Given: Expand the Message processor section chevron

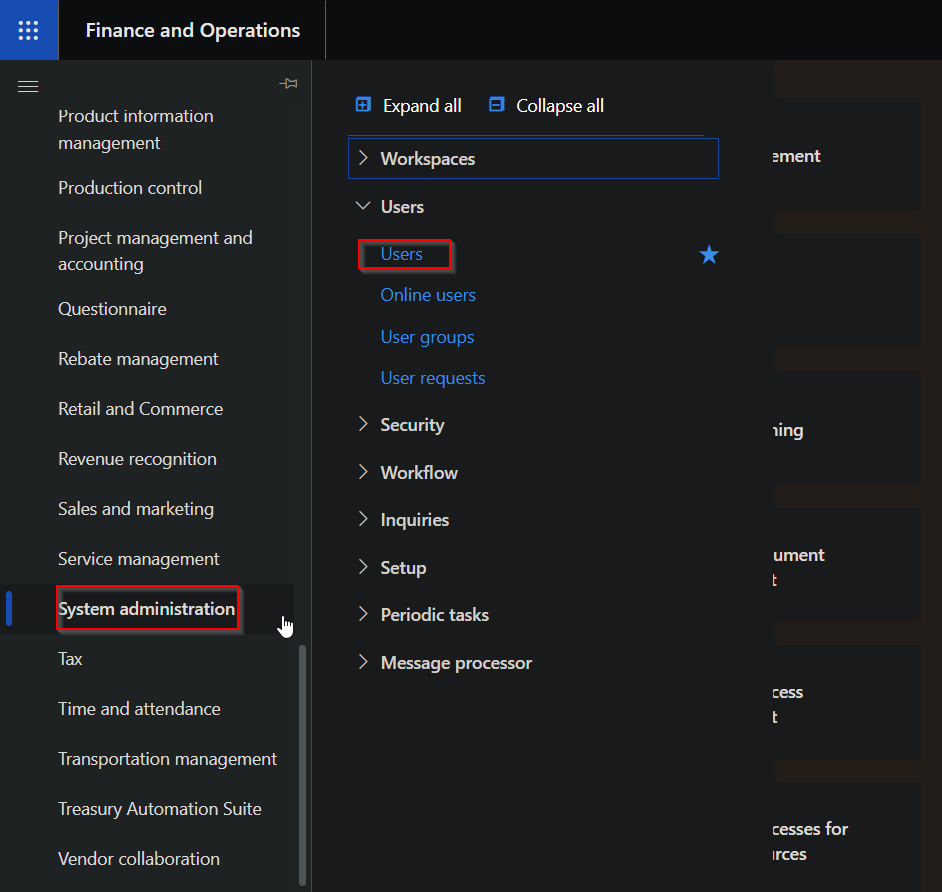Looking at the screenshot, I should coord(363,662).
